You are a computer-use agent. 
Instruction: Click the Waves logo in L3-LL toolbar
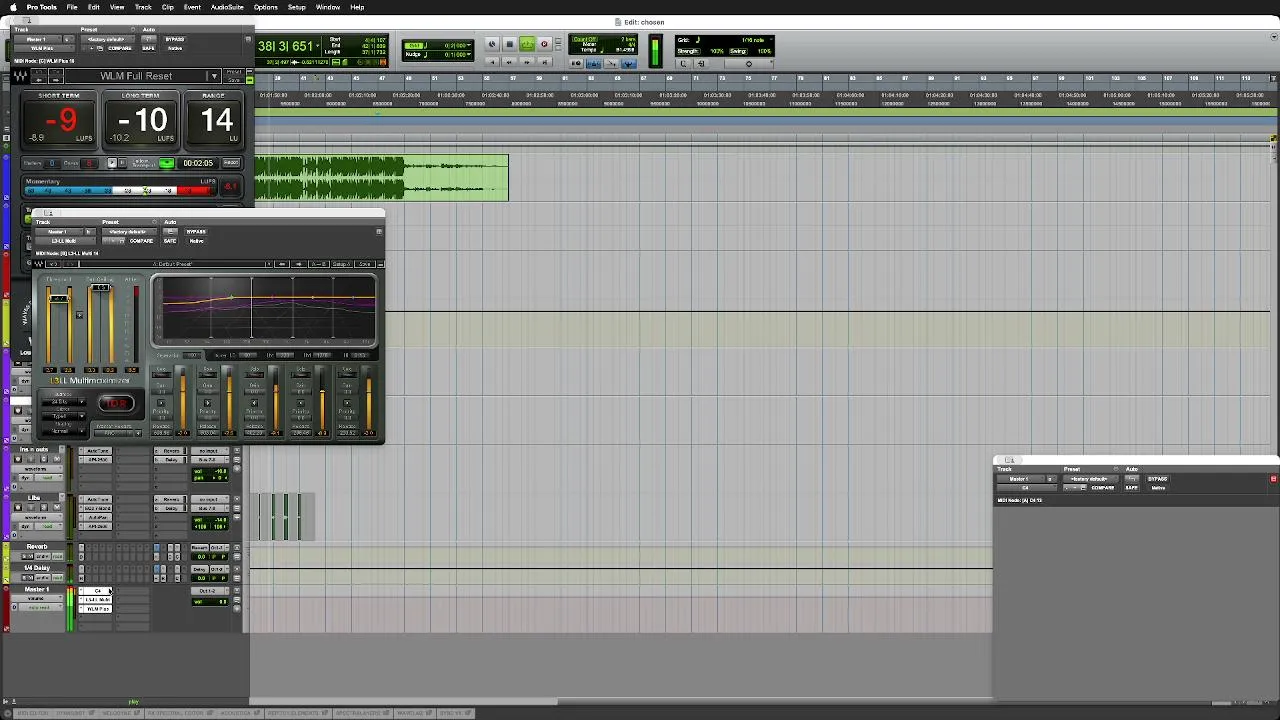[40, 264]
